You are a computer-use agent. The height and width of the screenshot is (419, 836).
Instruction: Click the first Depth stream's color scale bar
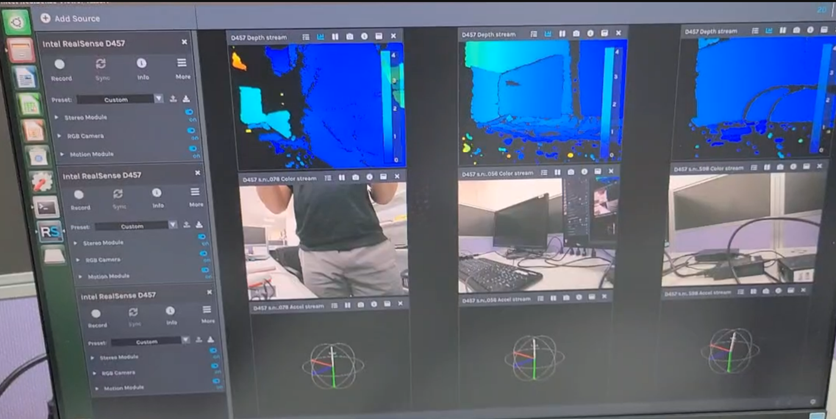coord(399,100)
